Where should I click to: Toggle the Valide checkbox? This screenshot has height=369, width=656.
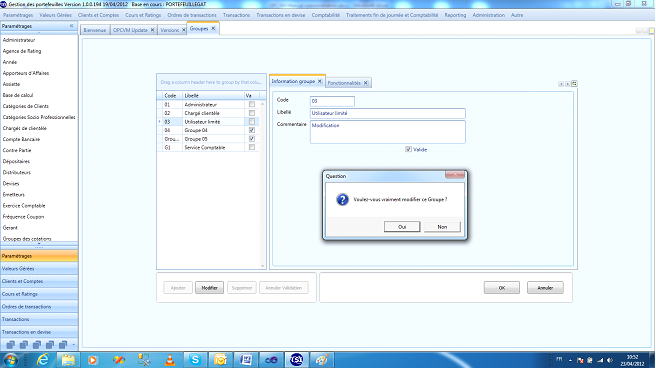[408, 149]
